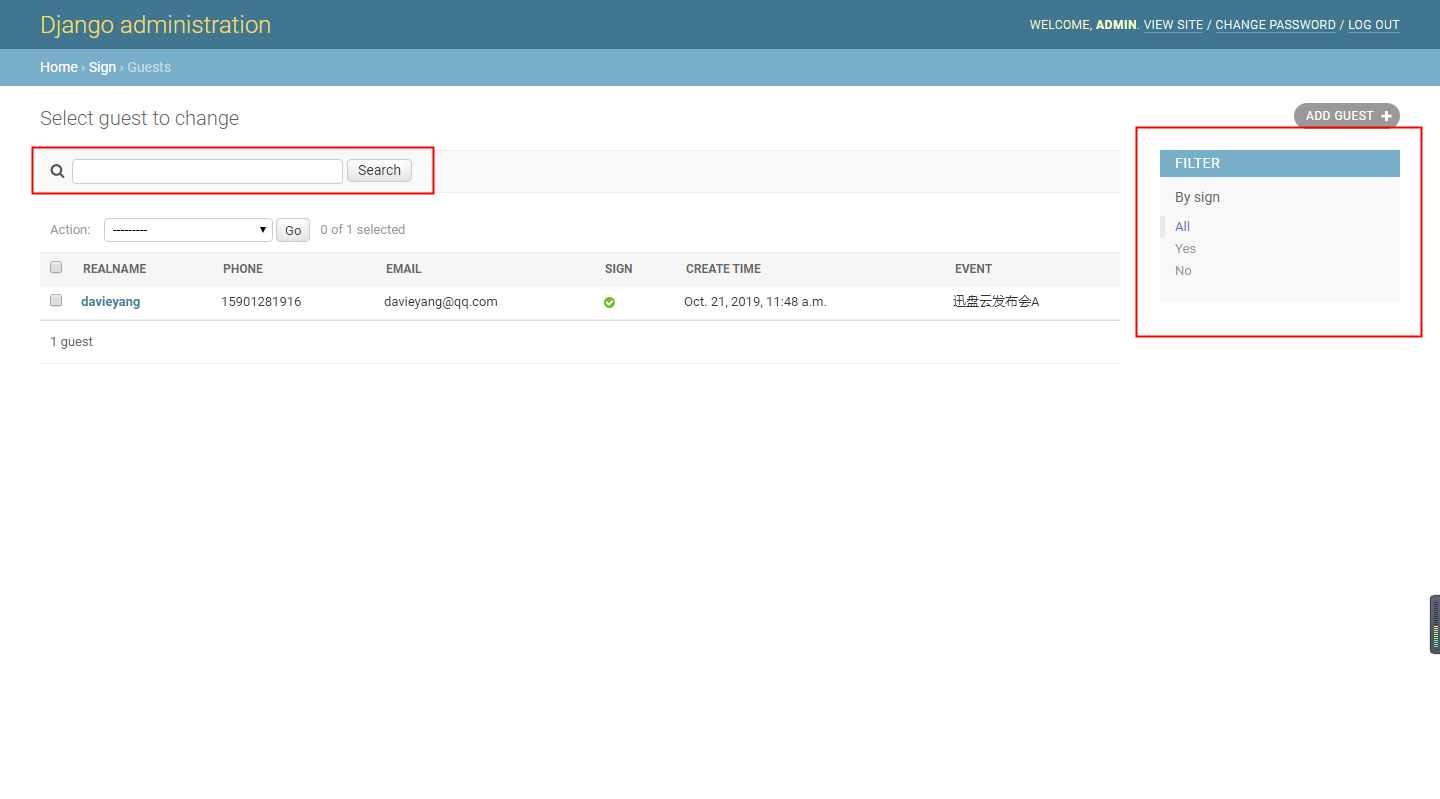Viewport: 1440px width, 799px height.
Task: Click the Add Guest button
Action: coord(1346,116)
